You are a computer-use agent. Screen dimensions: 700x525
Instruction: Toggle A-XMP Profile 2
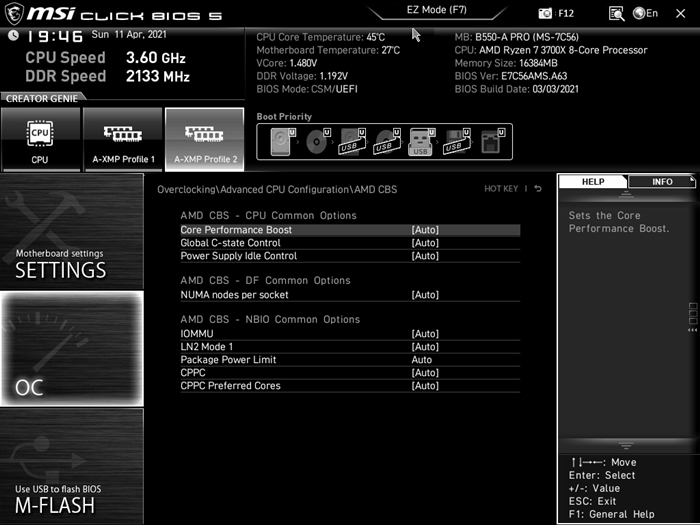[204, 139]
